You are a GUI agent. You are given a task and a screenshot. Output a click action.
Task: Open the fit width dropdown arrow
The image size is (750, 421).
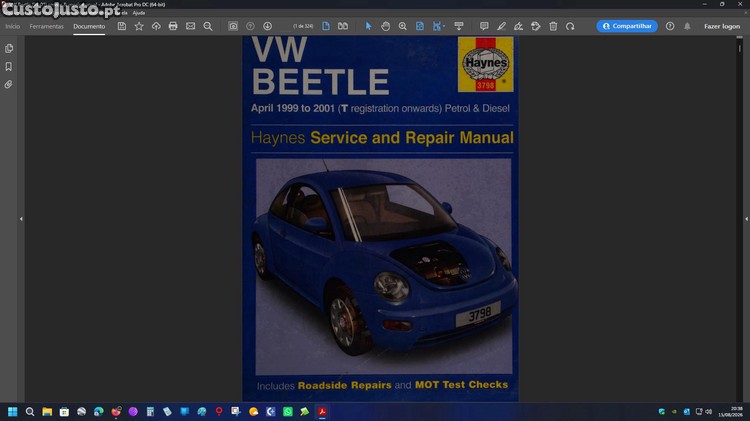(444, 26)
